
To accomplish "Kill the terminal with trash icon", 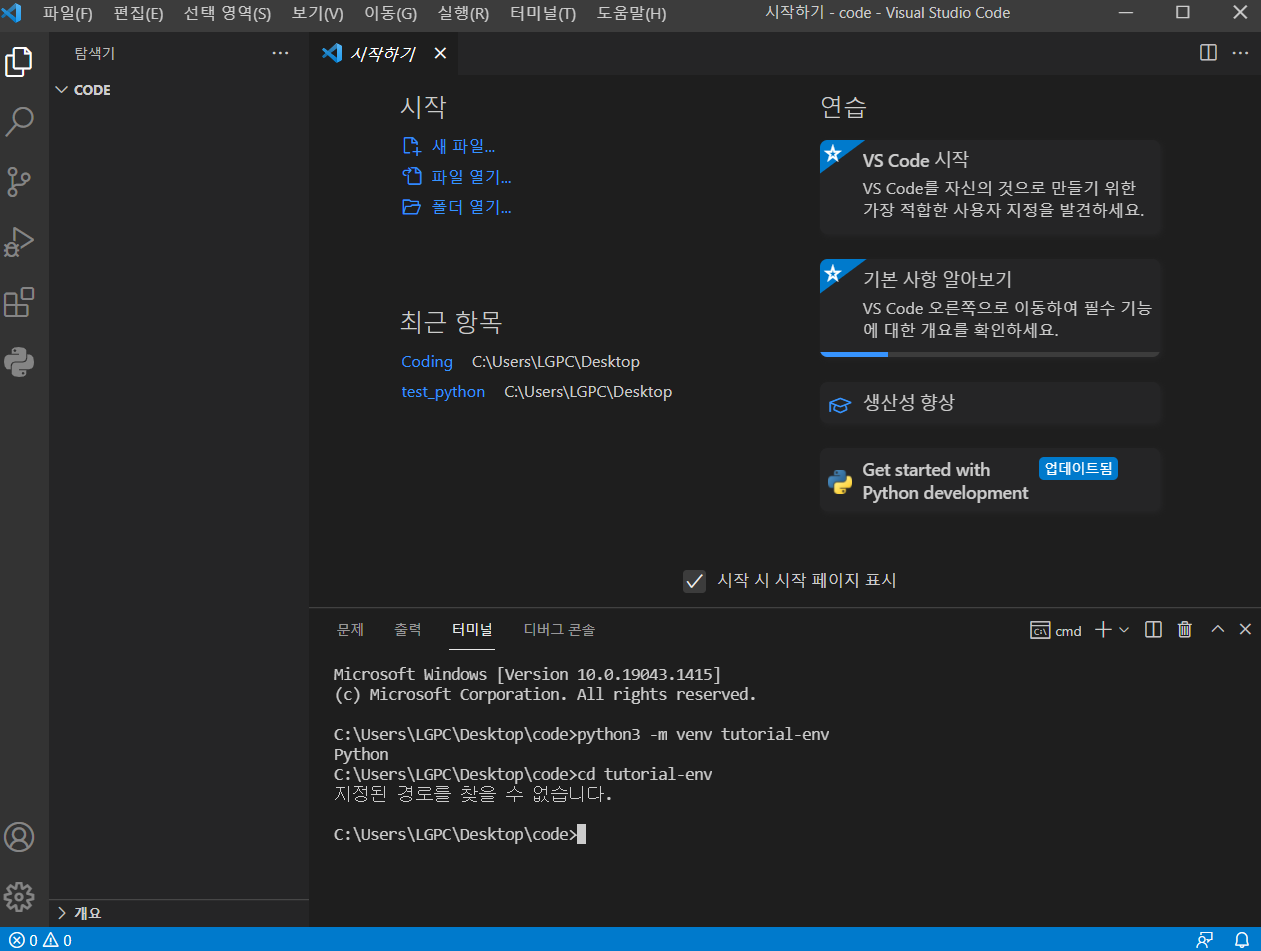I will tap(1185, 629).
